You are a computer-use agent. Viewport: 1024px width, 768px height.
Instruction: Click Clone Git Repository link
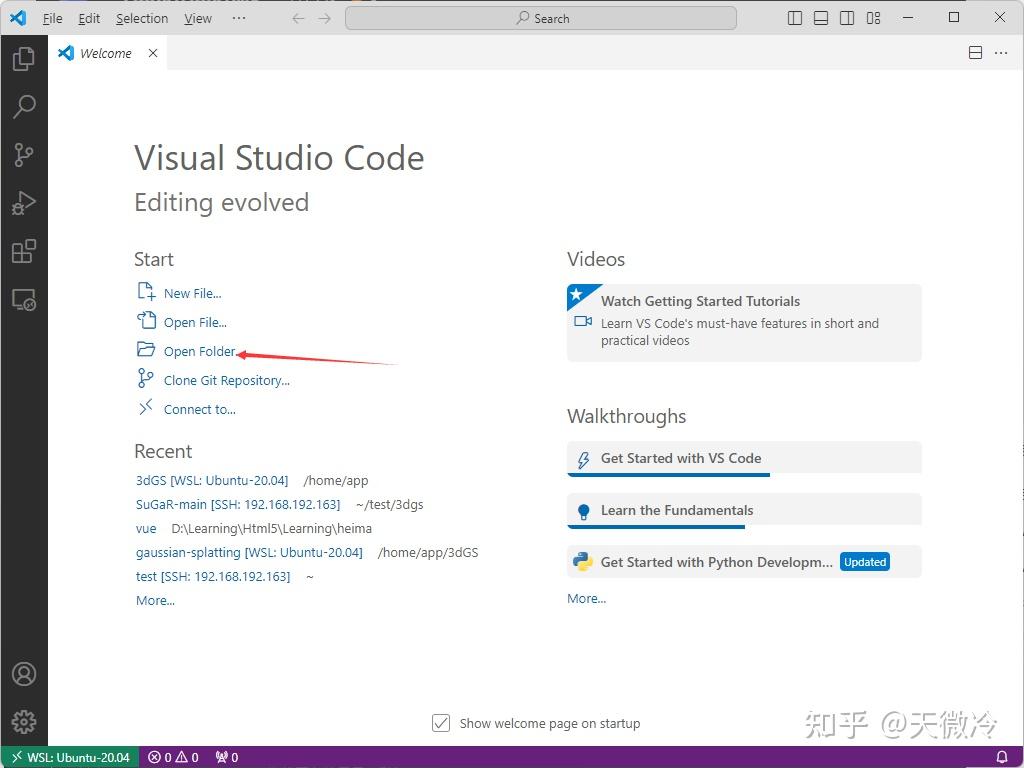(x=226, y=380)
